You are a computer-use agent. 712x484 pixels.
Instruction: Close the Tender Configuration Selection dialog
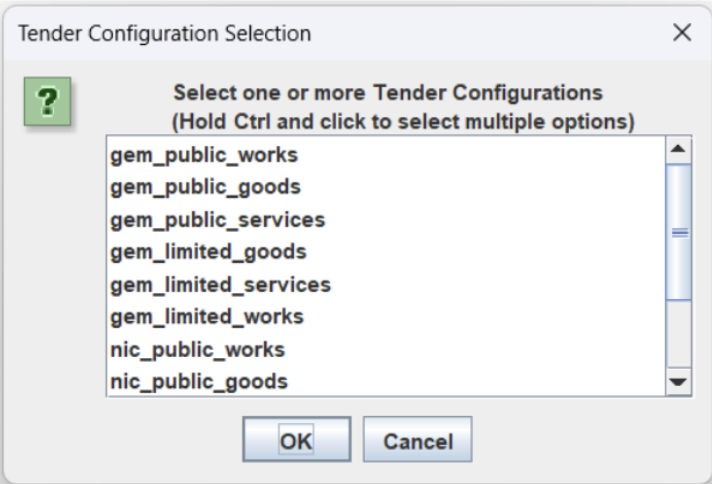click(x=682, y=33)
